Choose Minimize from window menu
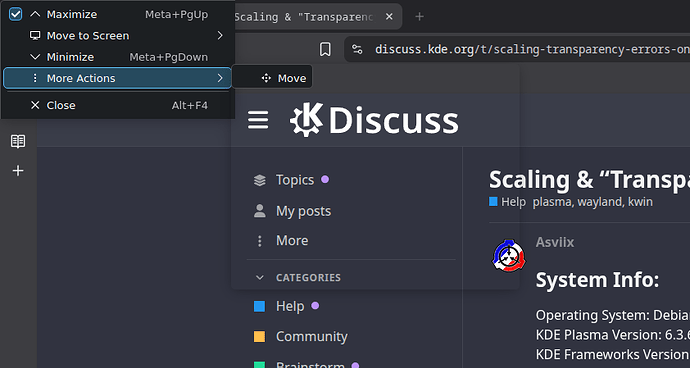This screenshot has width=690, height=368. [x=117, y=57]
